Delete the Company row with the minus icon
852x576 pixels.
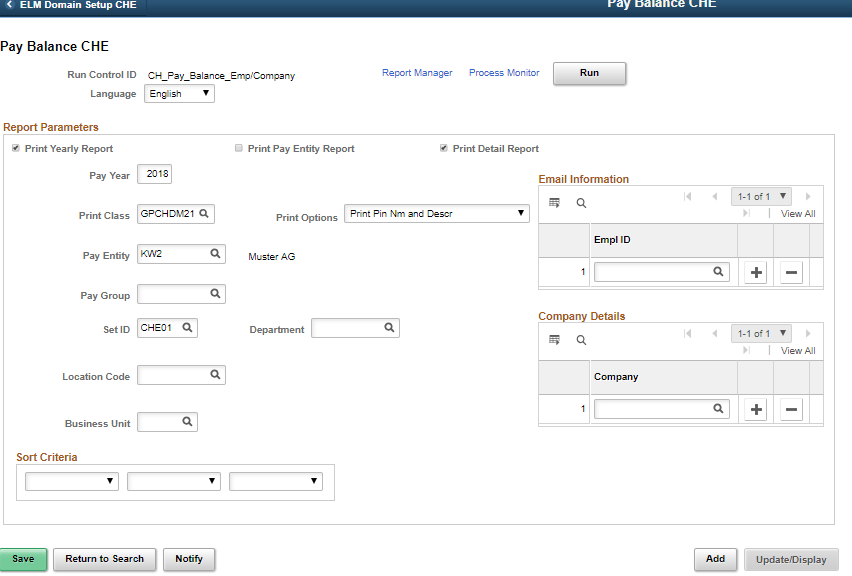tap(790, 408)
